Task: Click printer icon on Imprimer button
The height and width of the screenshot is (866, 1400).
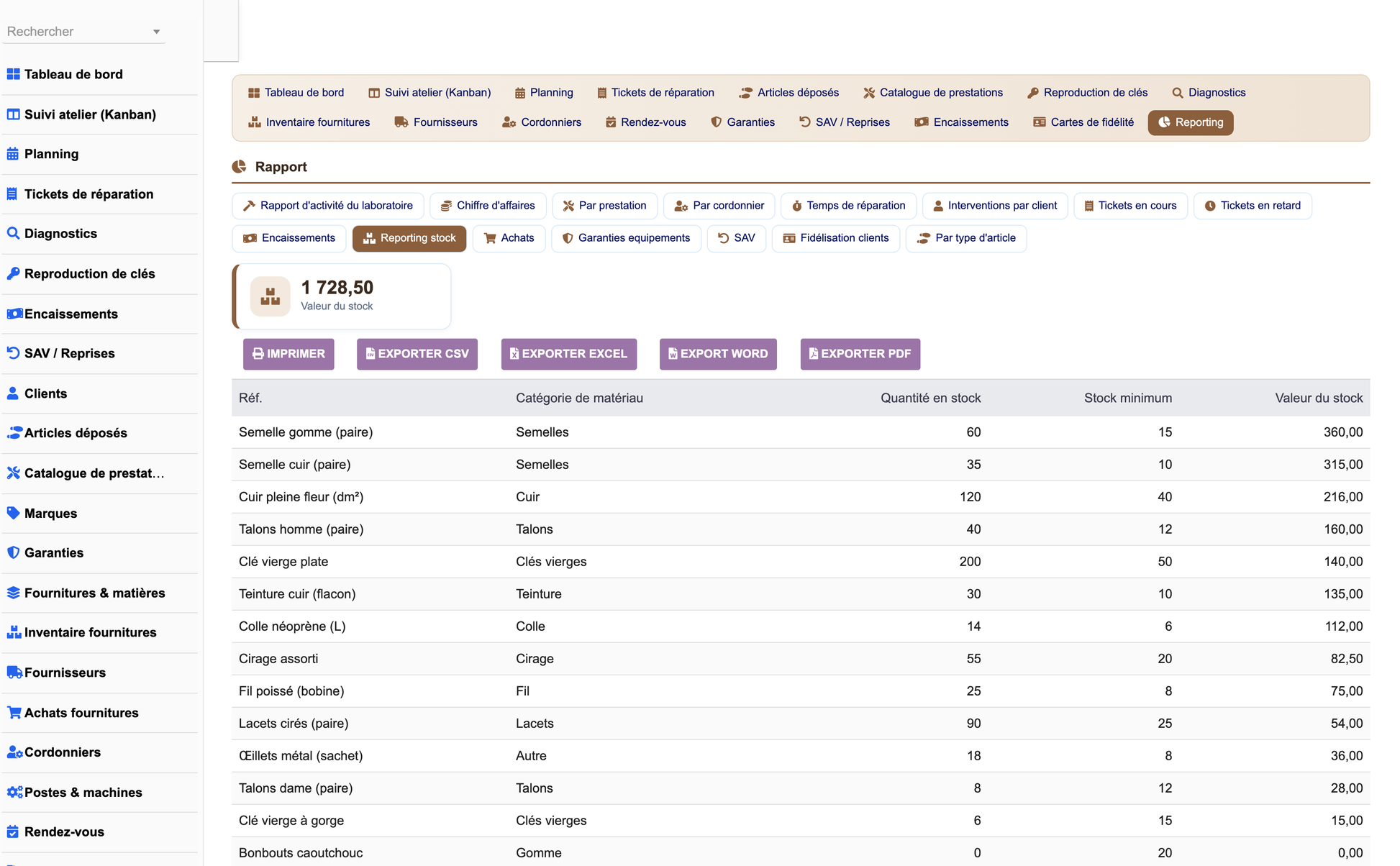Action: [258, 354]
